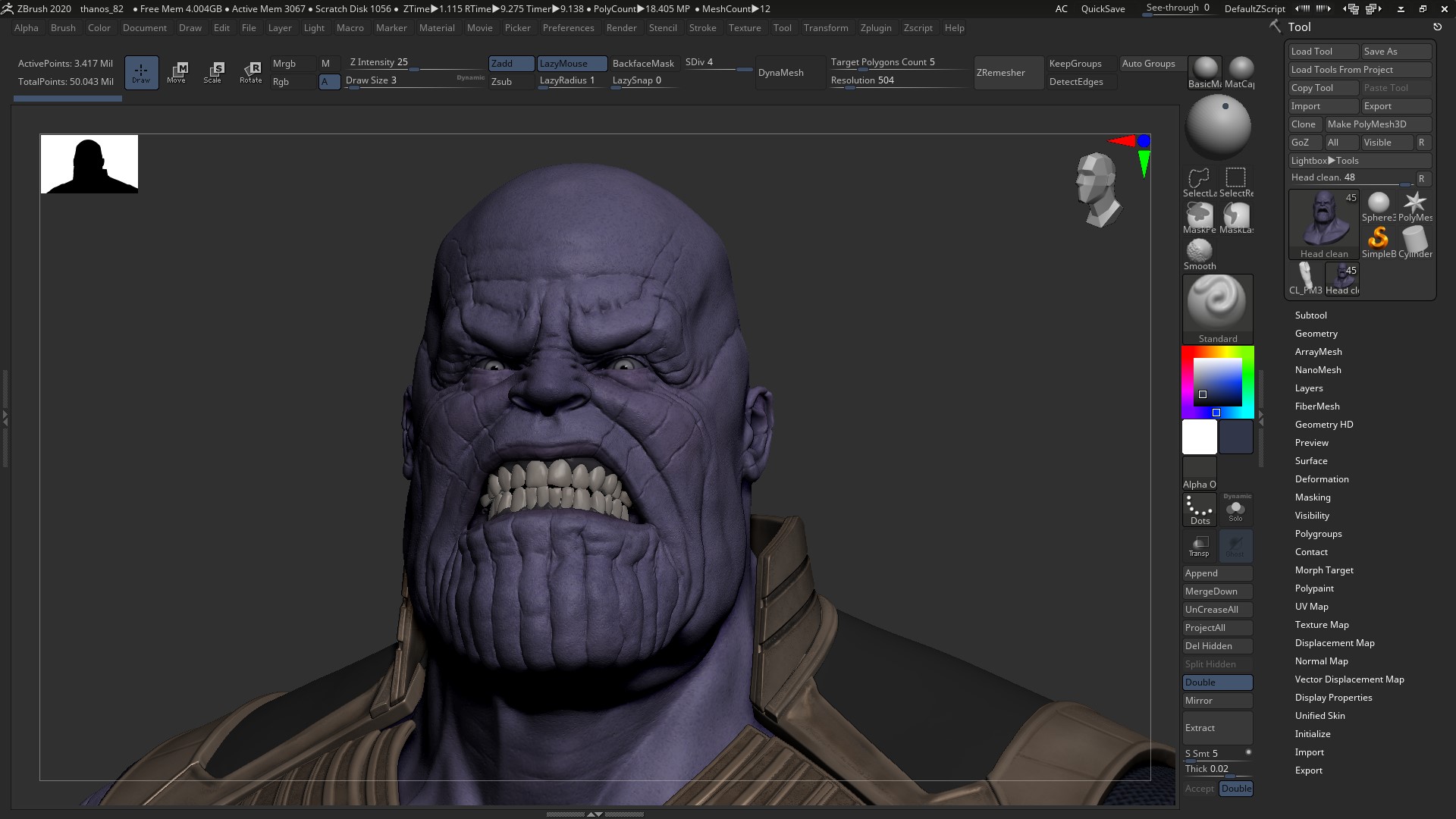This screenshot has height=819, width=1456.
Task: Select the Sphere3D tool
Action: [x=1379, y=206]
